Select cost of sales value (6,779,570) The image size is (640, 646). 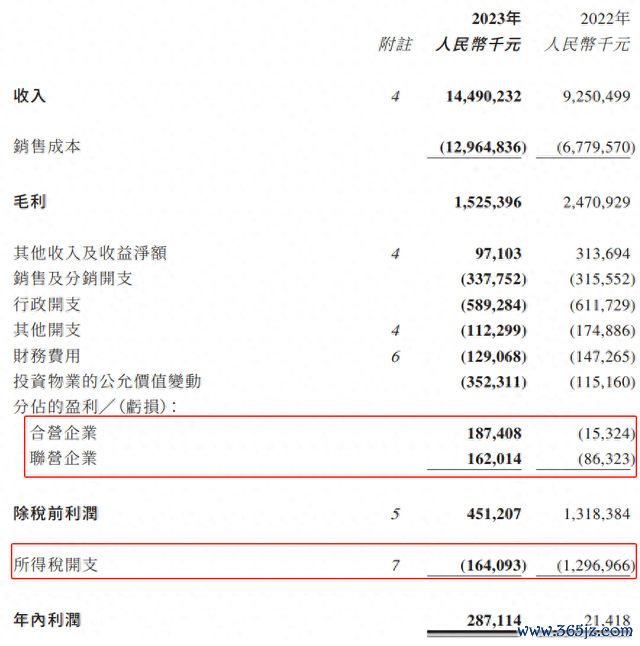[x=596, y=147]
